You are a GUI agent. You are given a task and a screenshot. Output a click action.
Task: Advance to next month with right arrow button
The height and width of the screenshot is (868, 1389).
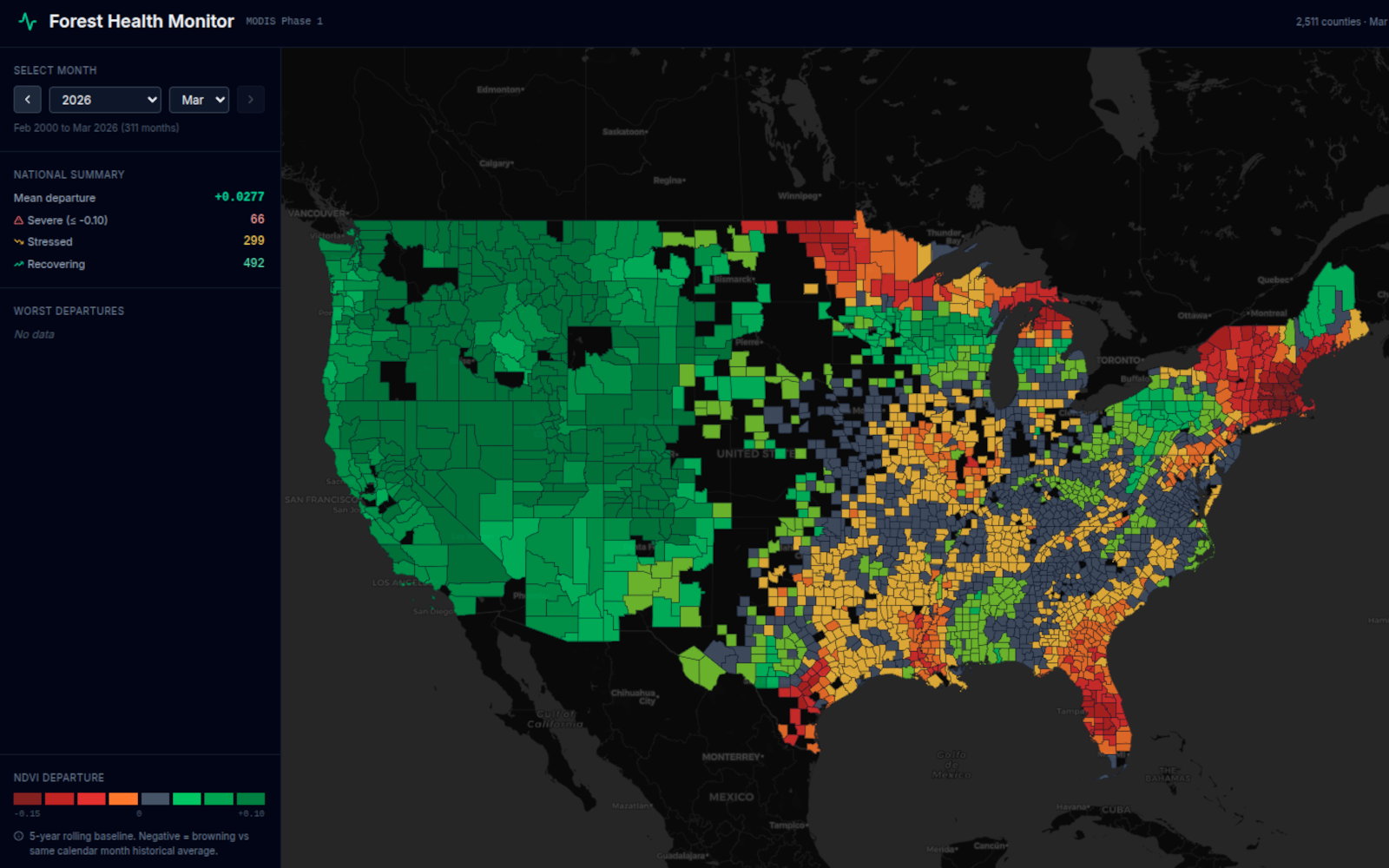coord(250,99)
